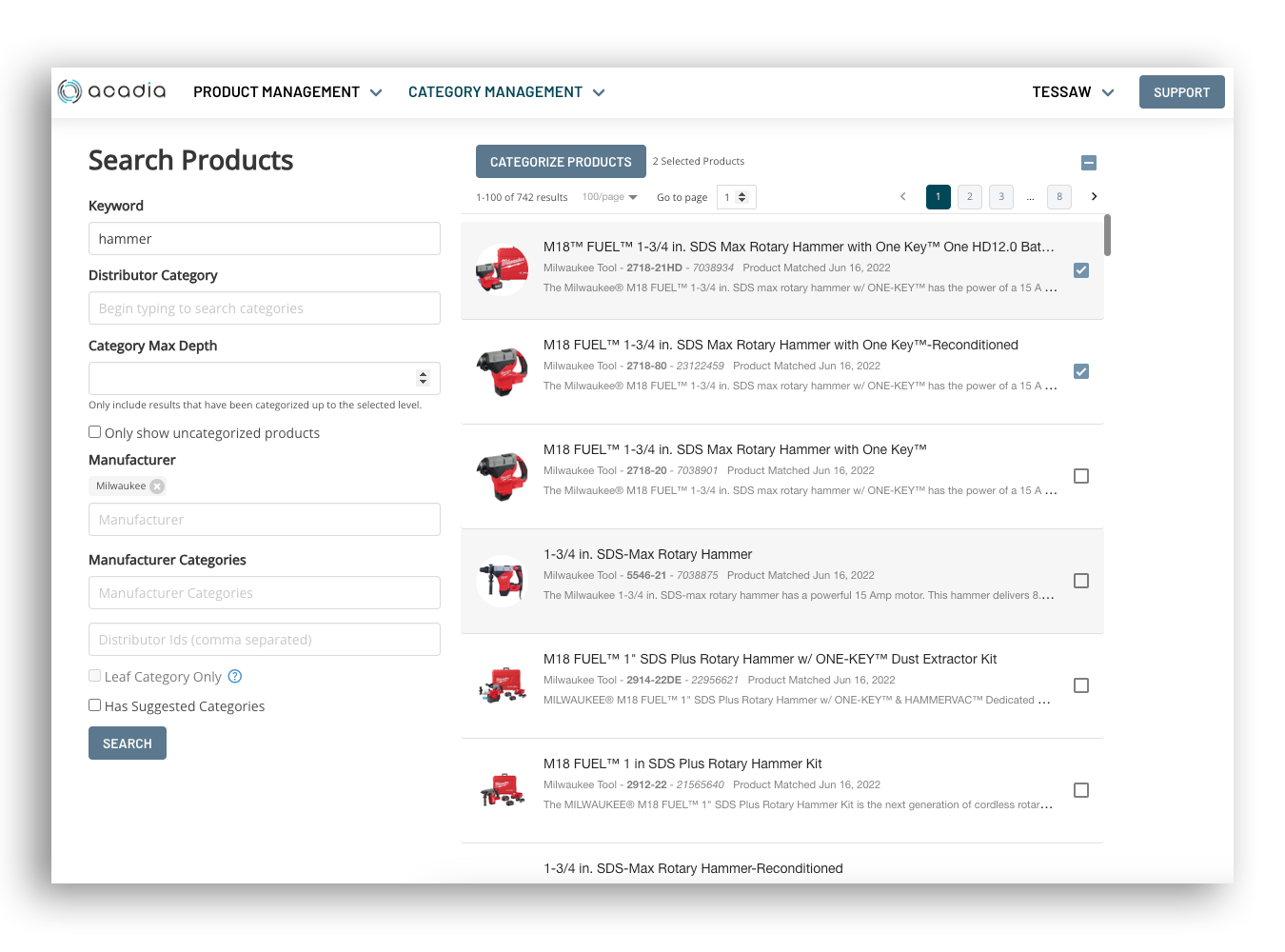This screenshot has width=1285, height=952.
Task: Click the Leaf Category Only help icon
Action: pyautogui.click(x=235, y=677)
